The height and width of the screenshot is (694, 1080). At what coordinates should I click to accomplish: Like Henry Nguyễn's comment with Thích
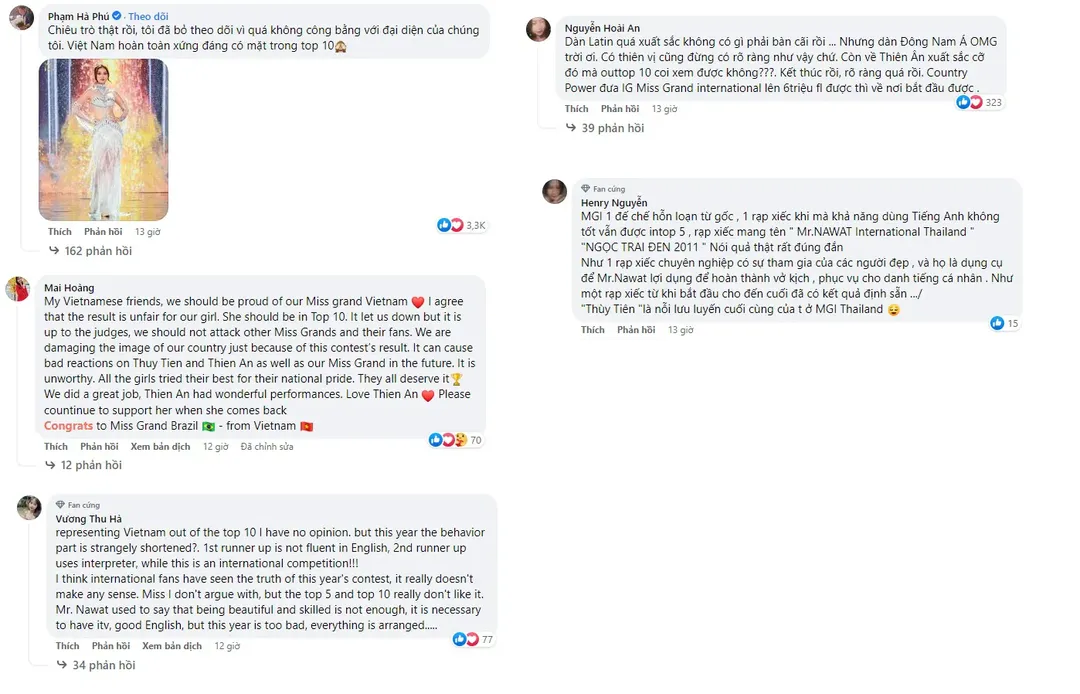click(592, 330)
